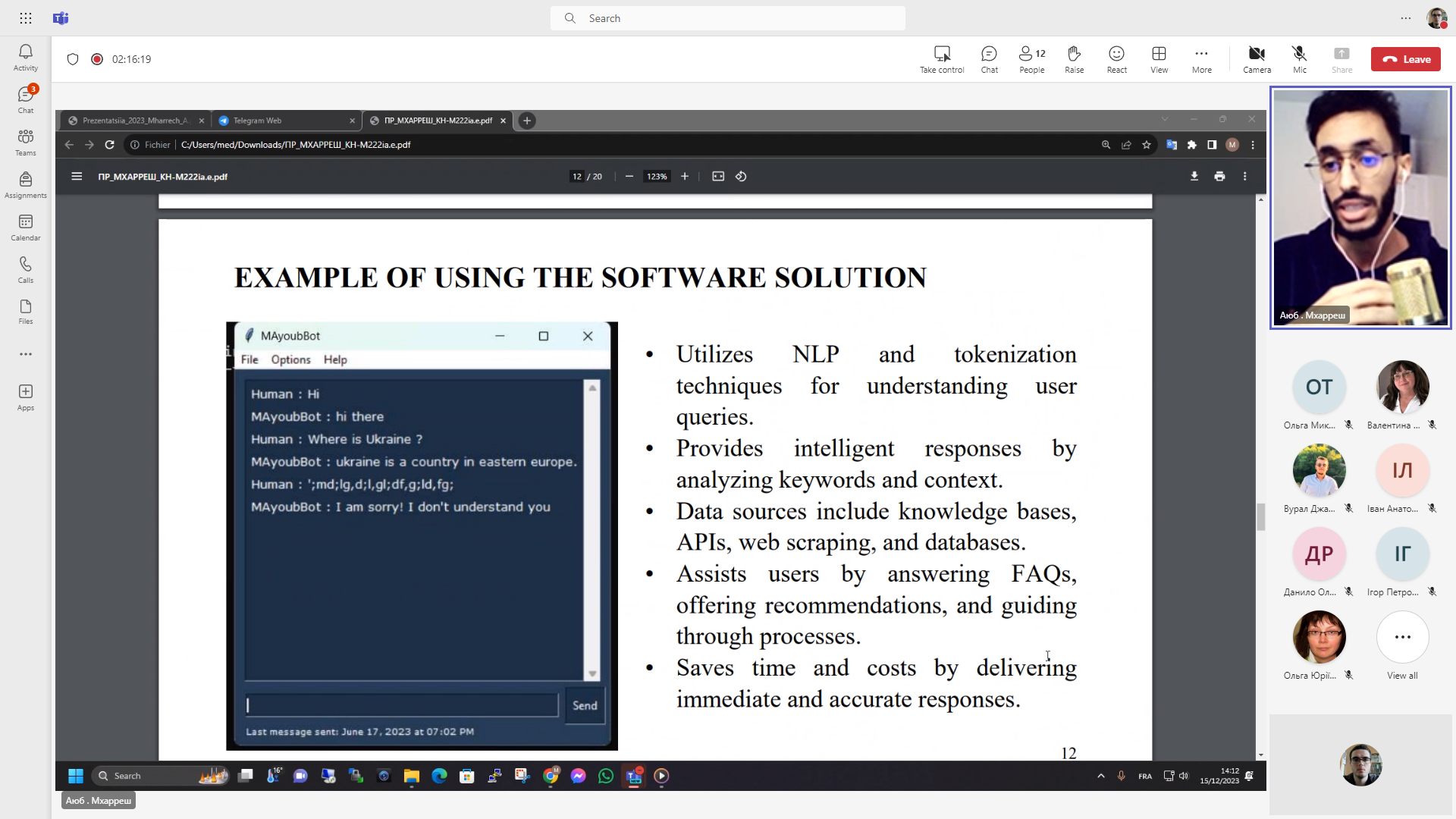This screenshot has height=819, width=1456.
Task: Toggle the Camera on
Action: coord(1257,58)
